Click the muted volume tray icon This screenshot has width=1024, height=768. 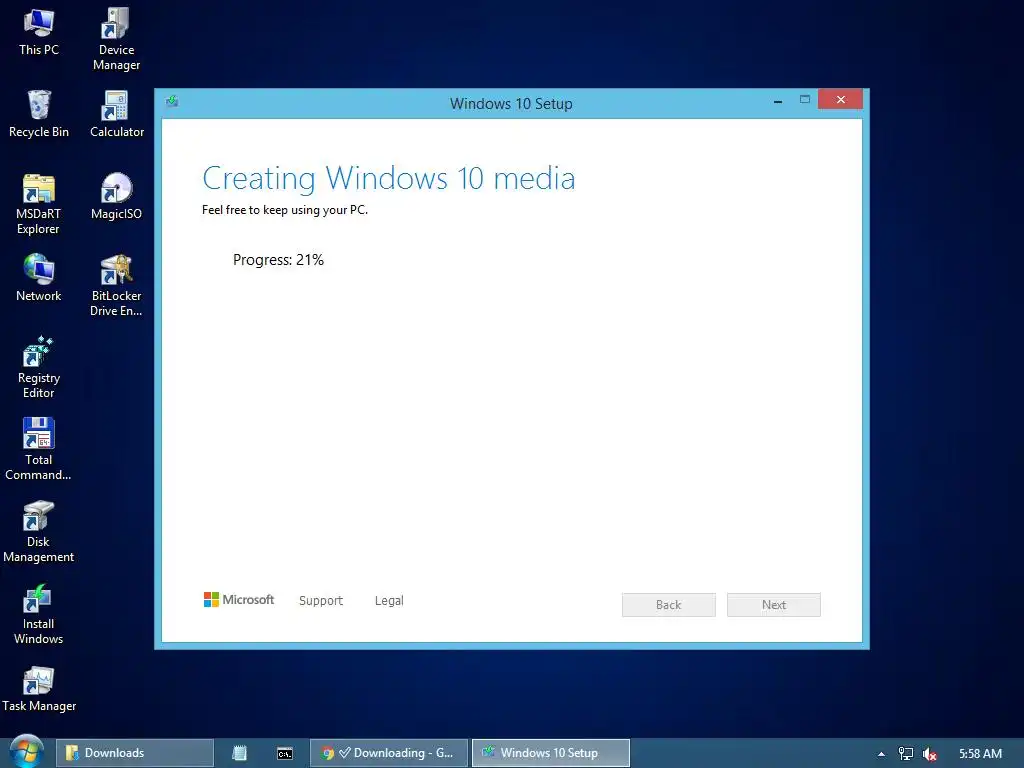929,754
